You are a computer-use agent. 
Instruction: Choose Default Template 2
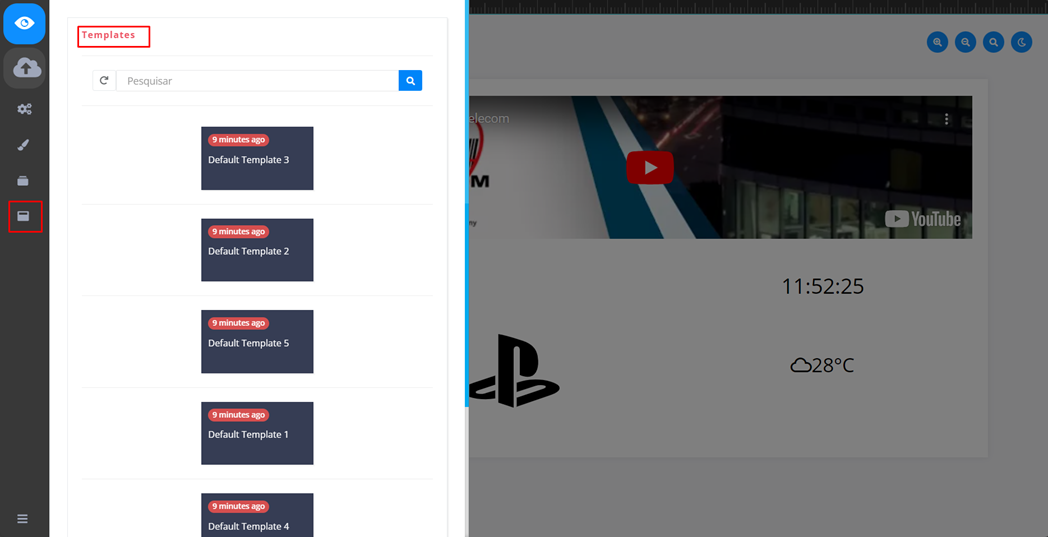tap(257, 250)
